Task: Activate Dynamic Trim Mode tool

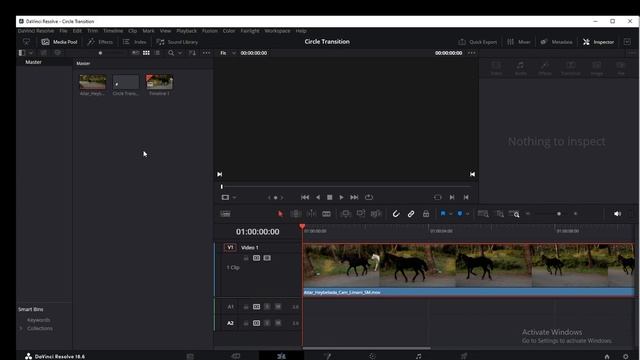Action: (x=311, y=213)
